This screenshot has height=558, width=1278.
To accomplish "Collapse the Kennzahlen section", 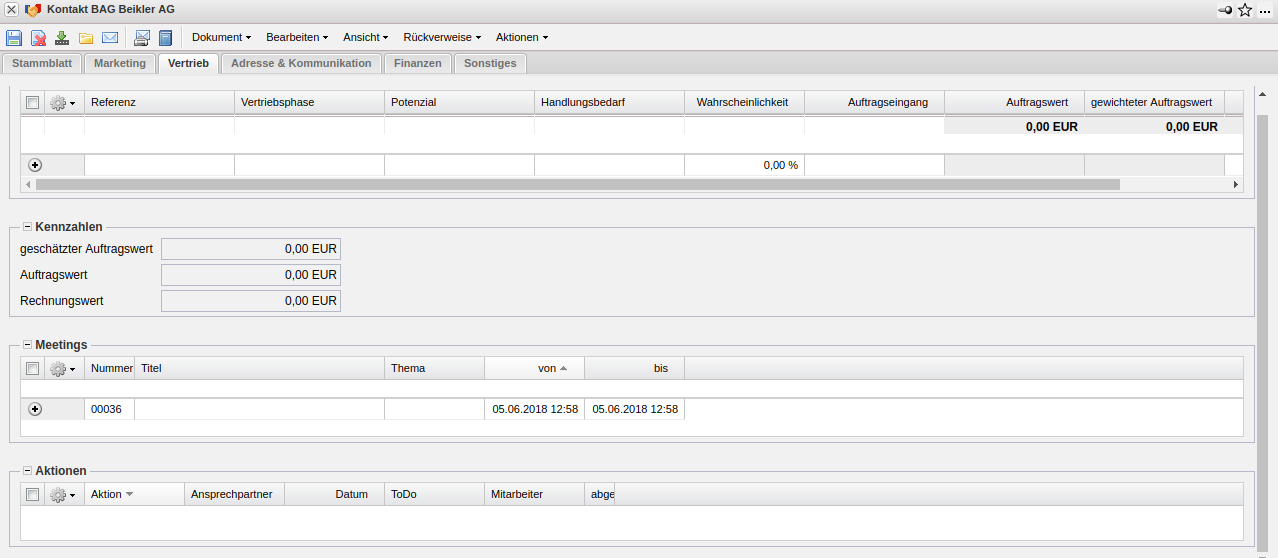I will [28, 227].
